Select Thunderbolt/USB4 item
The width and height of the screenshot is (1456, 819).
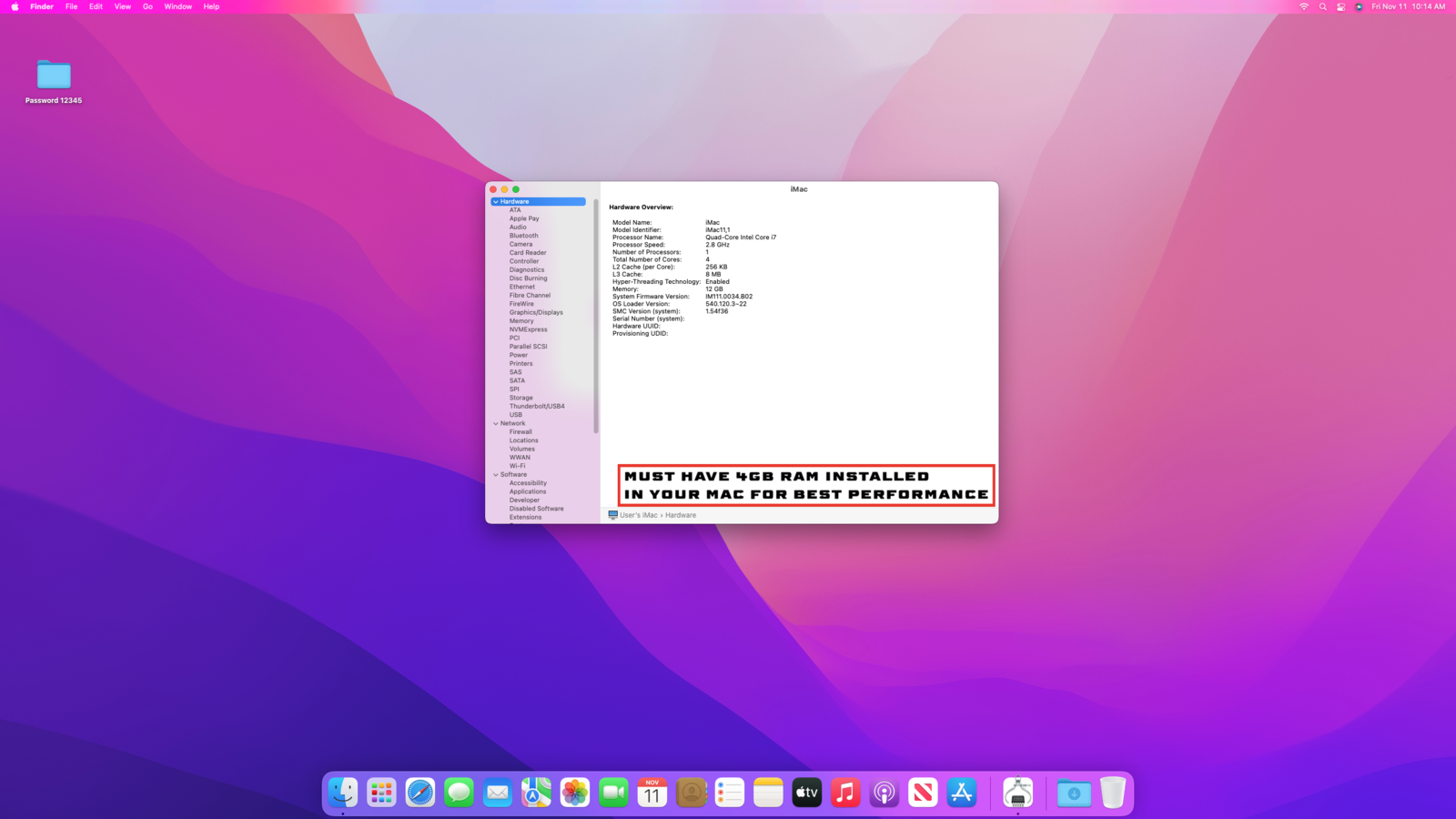[x=537, y=407]
